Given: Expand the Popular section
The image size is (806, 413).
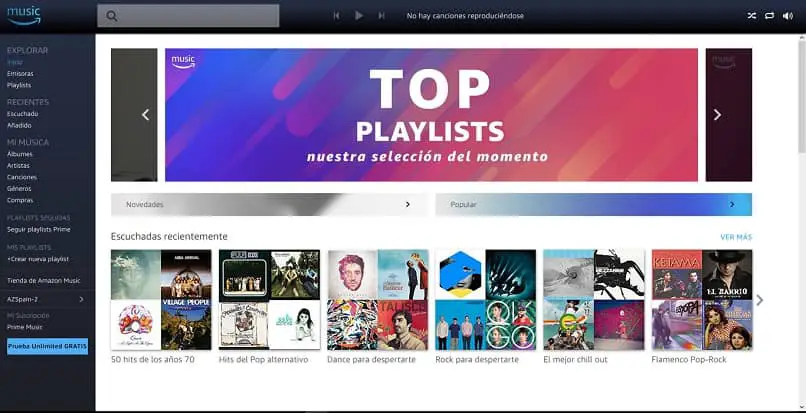Looking at the screenshot, I should (594, 204).
